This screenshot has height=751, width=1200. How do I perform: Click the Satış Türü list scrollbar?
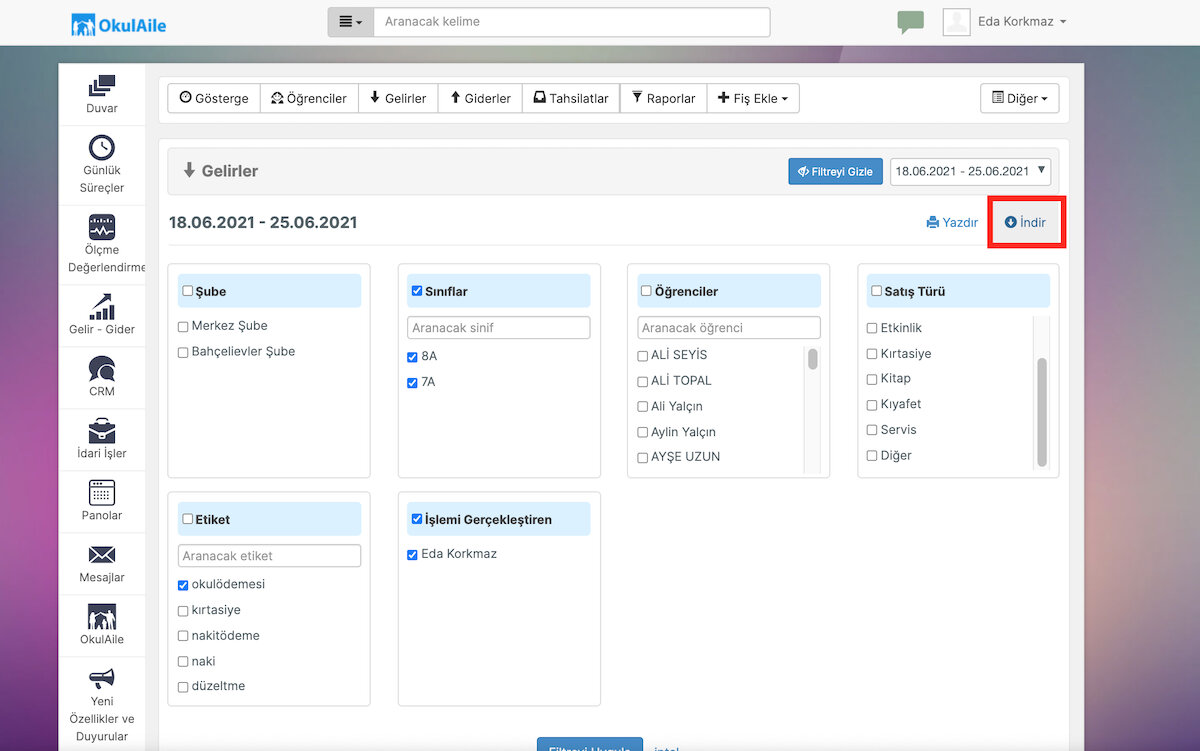1042,412
